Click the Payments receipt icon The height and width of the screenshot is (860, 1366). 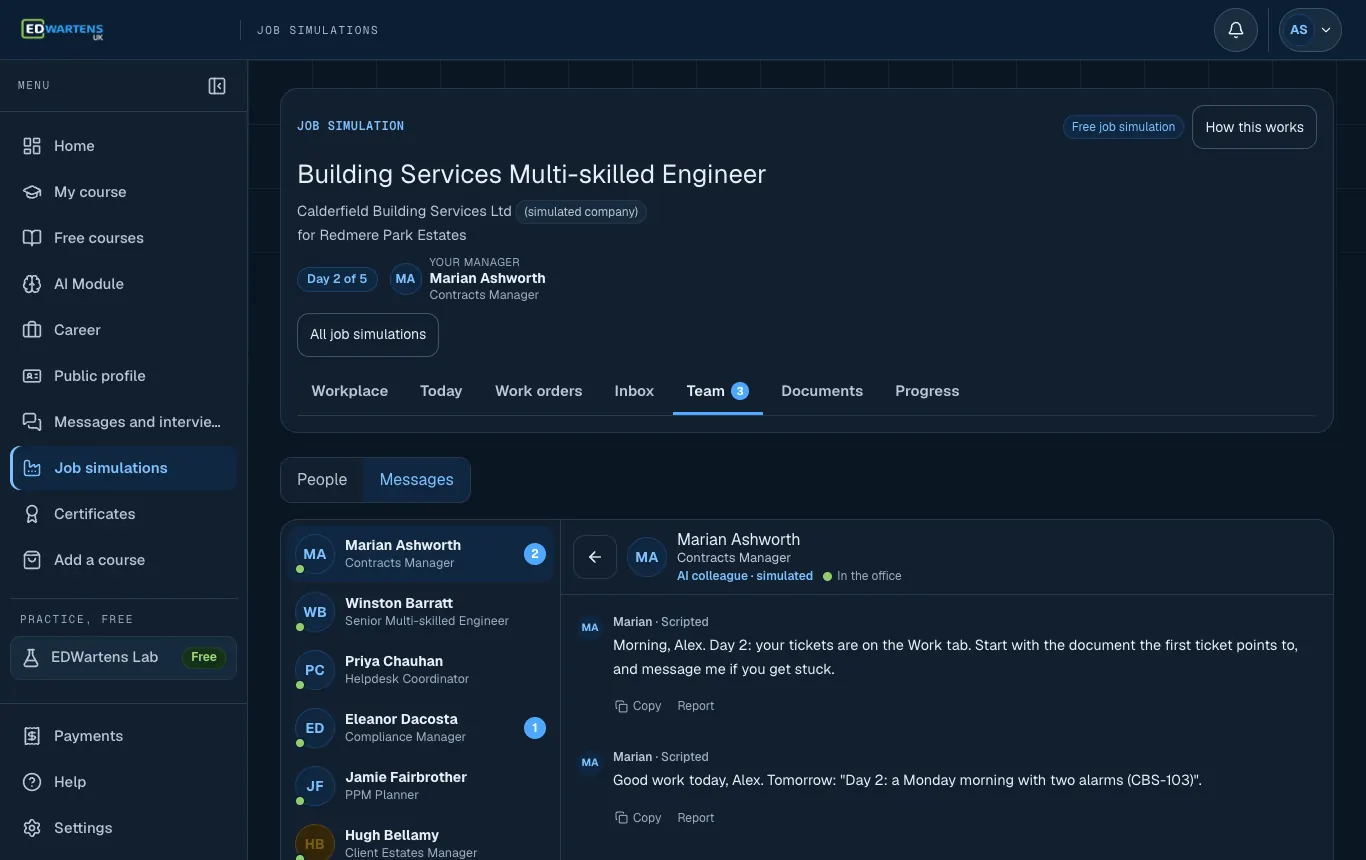pos(32,736)
